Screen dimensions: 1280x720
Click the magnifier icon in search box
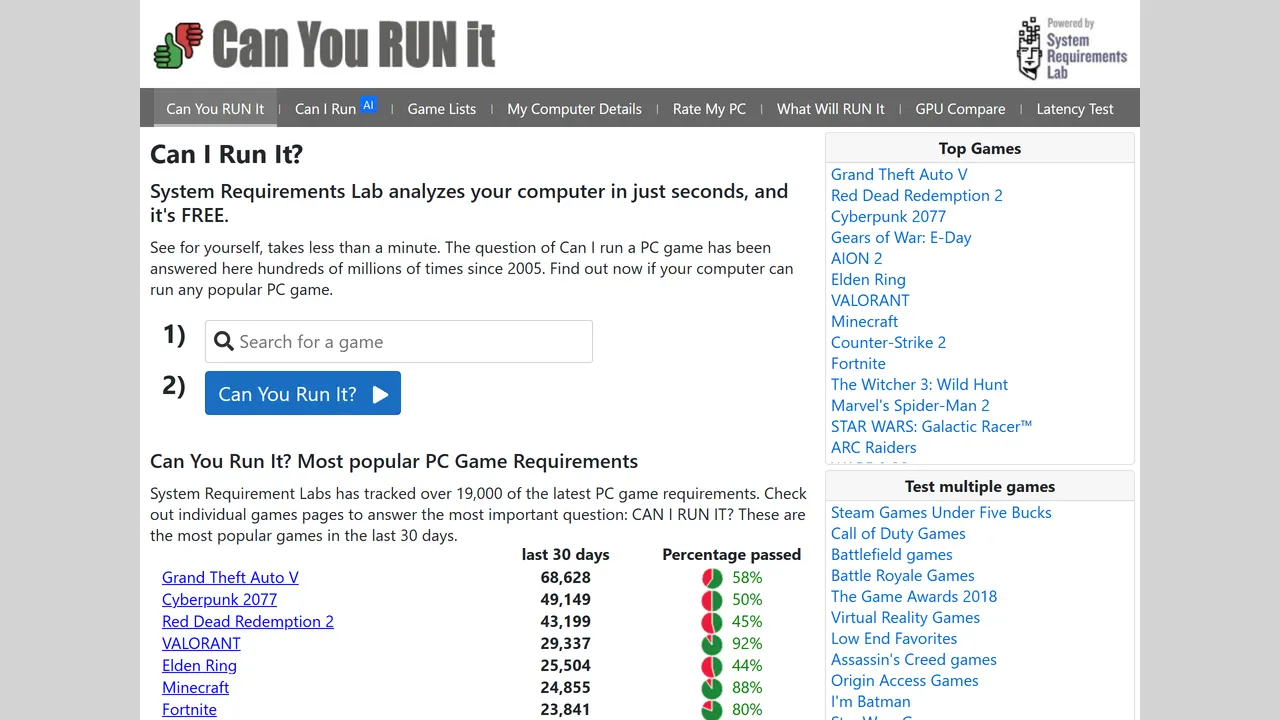tap(224, 342)
